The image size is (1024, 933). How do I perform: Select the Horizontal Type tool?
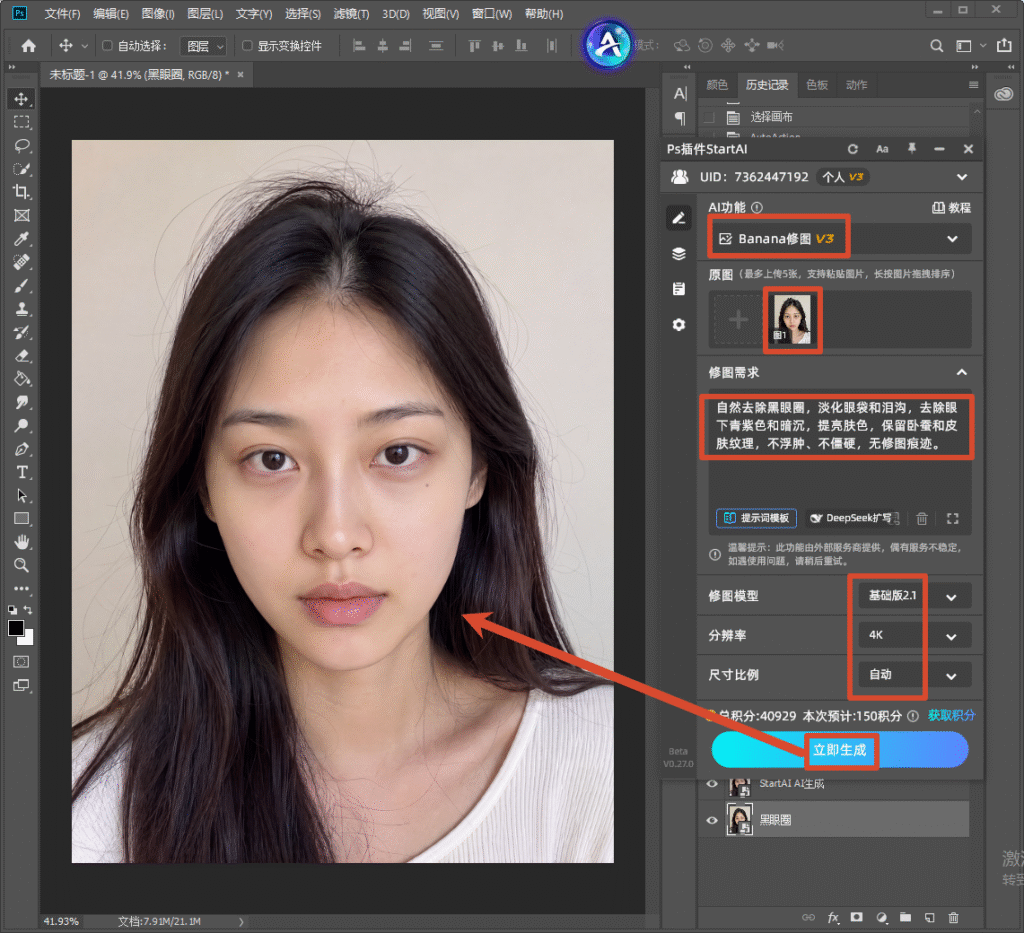pyautogui.click(x=22, y=472)
